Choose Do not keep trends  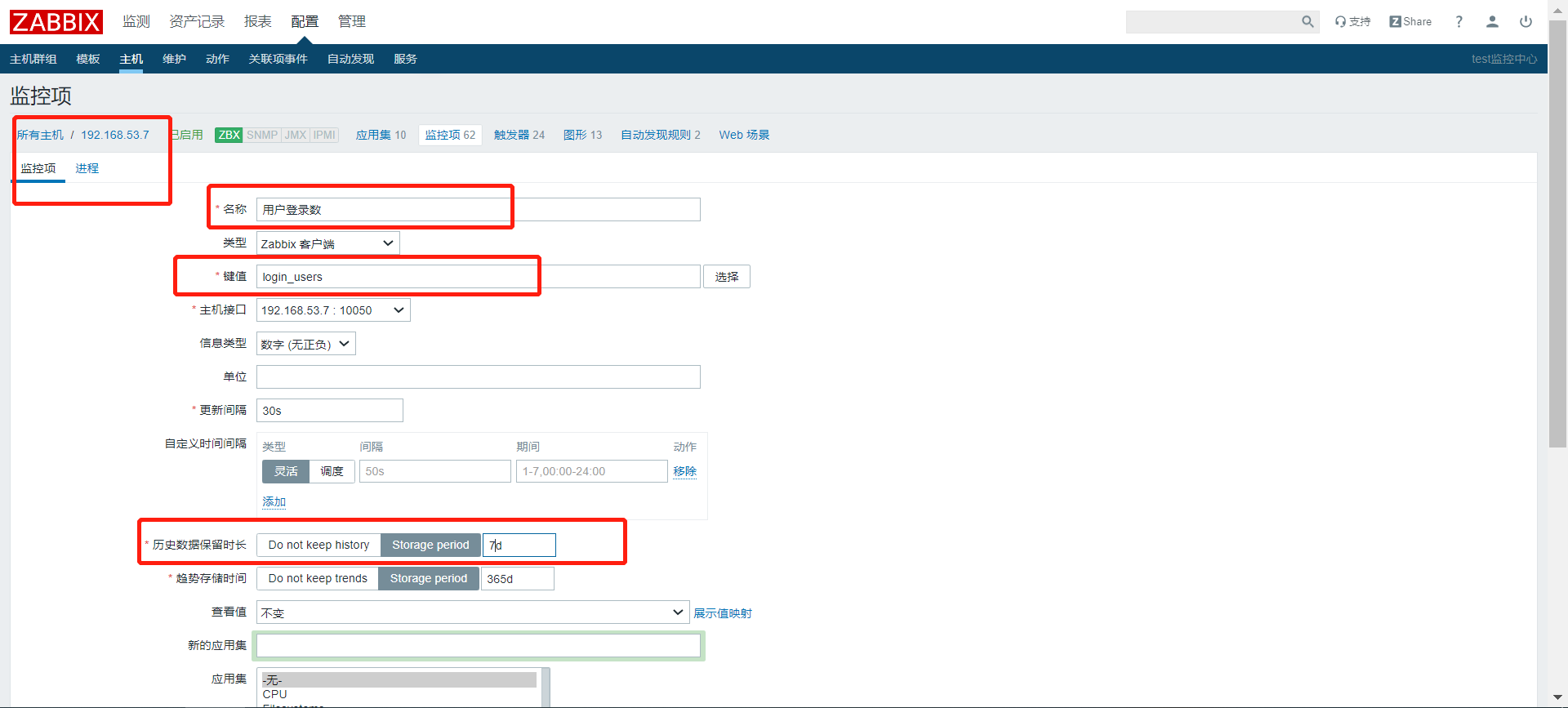click(x=318, y=578)
